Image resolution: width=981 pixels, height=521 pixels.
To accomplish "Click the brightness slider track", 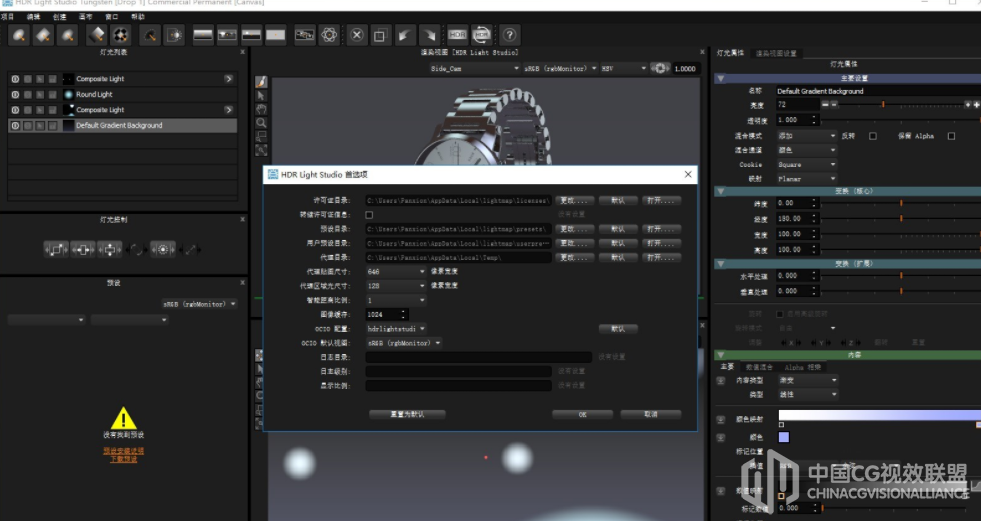I will (x=900, y=105).
